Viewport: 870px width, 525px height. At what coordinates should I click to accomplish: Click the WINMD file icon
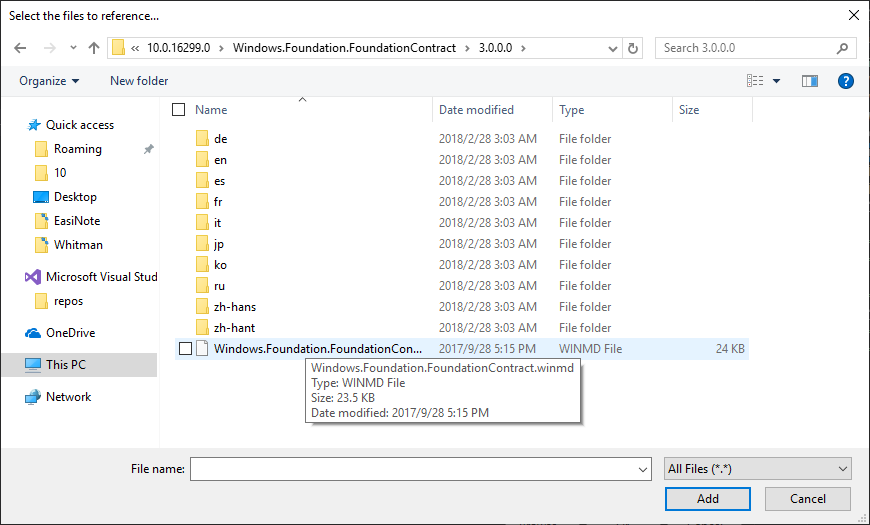coord(202,349)
